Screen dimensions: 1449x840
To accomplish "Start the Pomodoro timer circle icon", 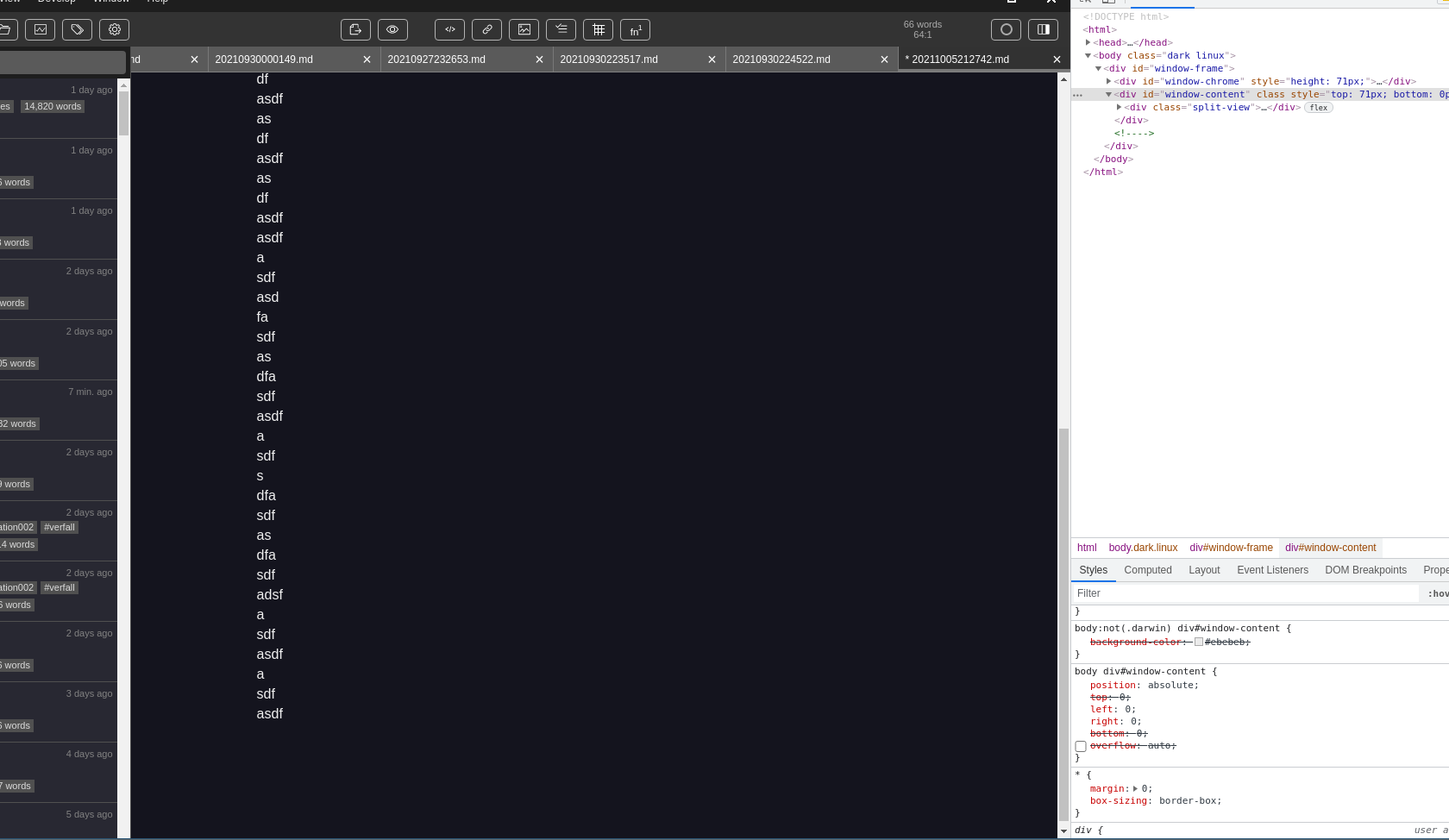I will pyautogui.click(x=1007, y=29).
